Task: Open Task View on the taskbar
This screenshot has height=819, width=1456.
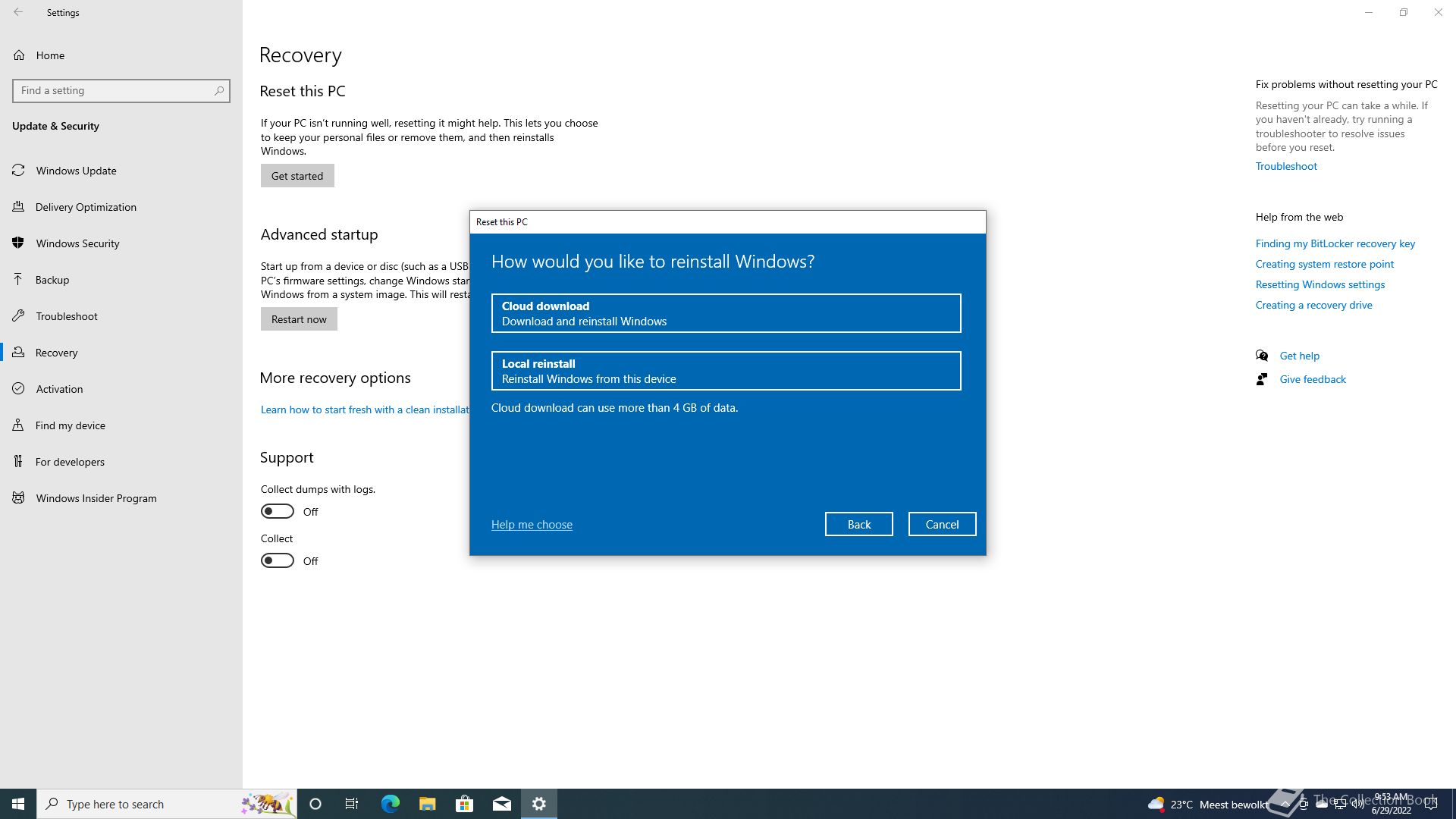Action: click(x=352, y=804)
